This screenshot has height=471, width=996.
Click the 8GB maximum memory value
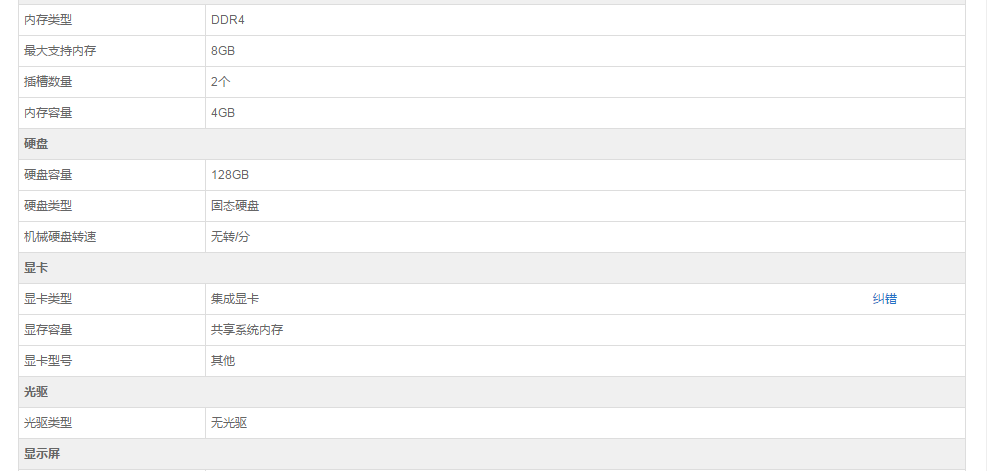coord(223,51)
